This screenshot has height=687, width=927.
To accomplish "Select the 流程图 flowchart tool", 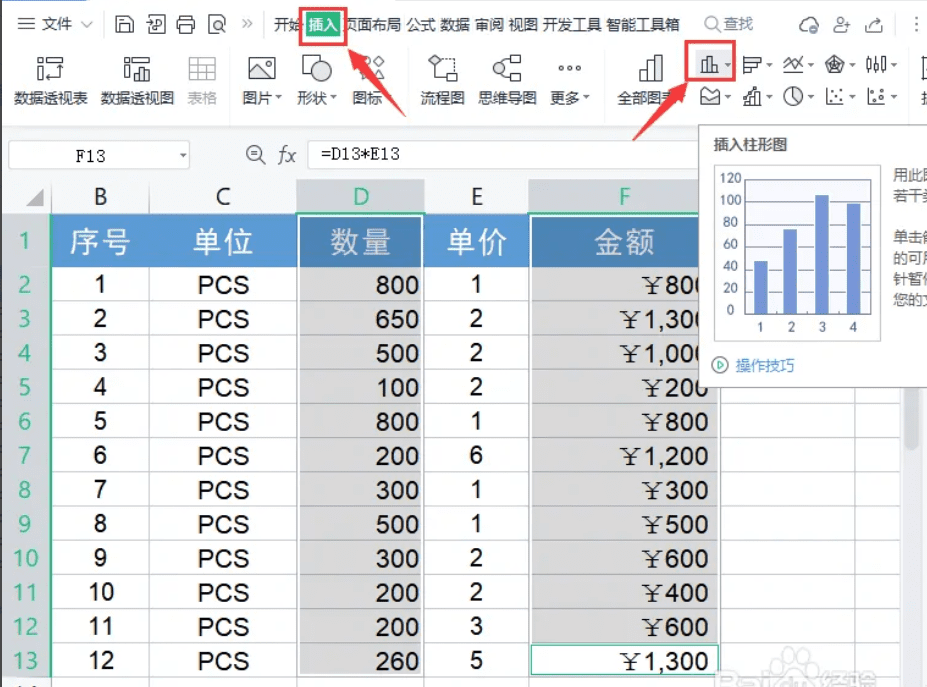I will [x=442, y=83].
